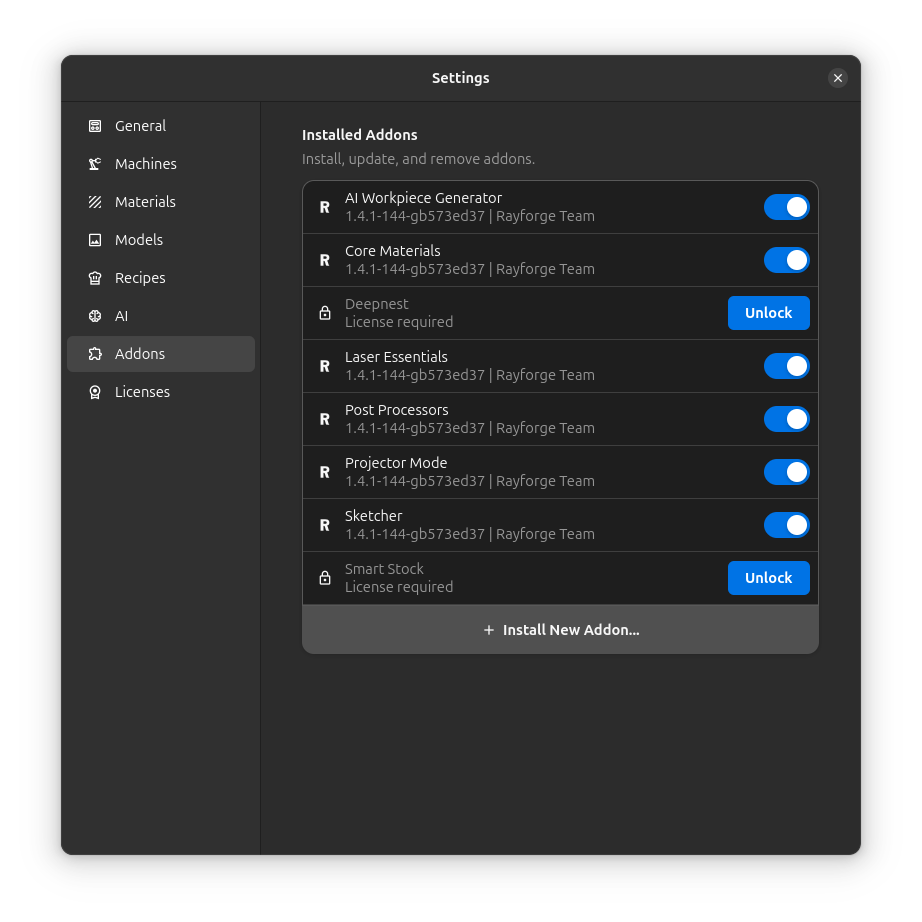Select the Machines icon in the sidebar

pos(95,164)
